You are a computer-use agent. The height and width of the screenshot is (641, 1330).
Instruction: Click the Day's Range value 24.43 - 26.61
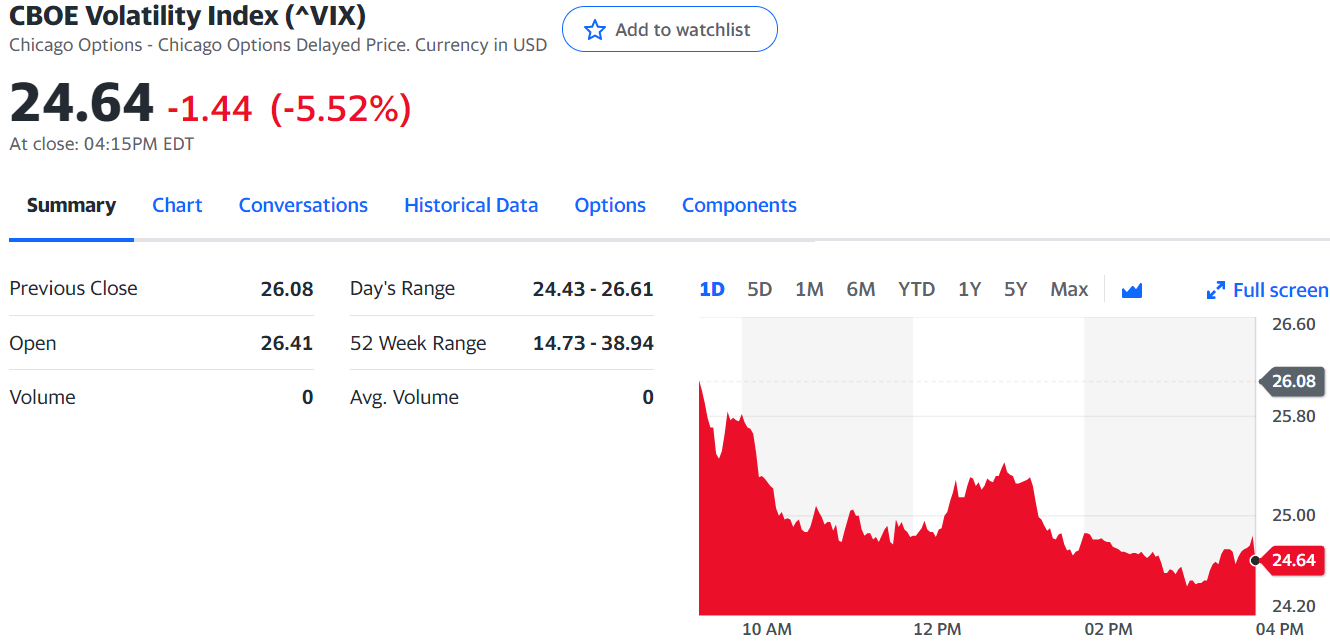[x=593, y=289]
